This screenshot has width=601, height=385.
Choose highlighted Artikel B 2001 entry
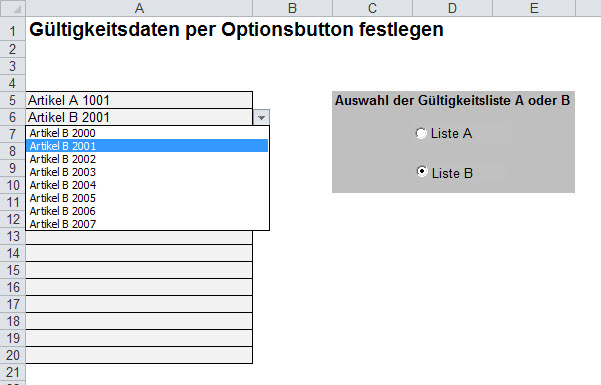coord(147,146)
